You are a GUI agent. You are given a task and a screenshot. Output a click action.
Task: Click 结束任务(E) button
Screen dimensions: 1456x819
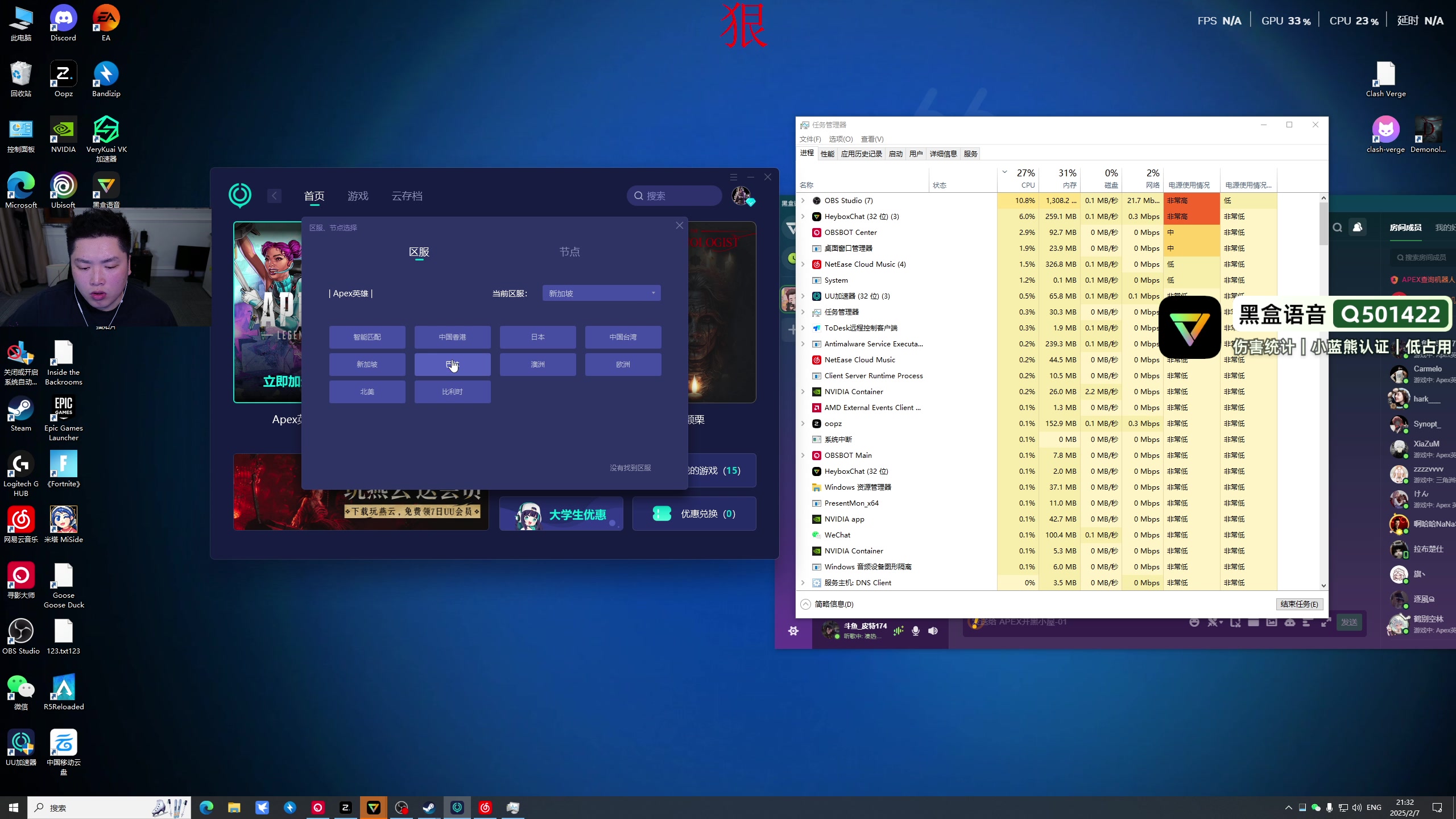(1299, 604)
